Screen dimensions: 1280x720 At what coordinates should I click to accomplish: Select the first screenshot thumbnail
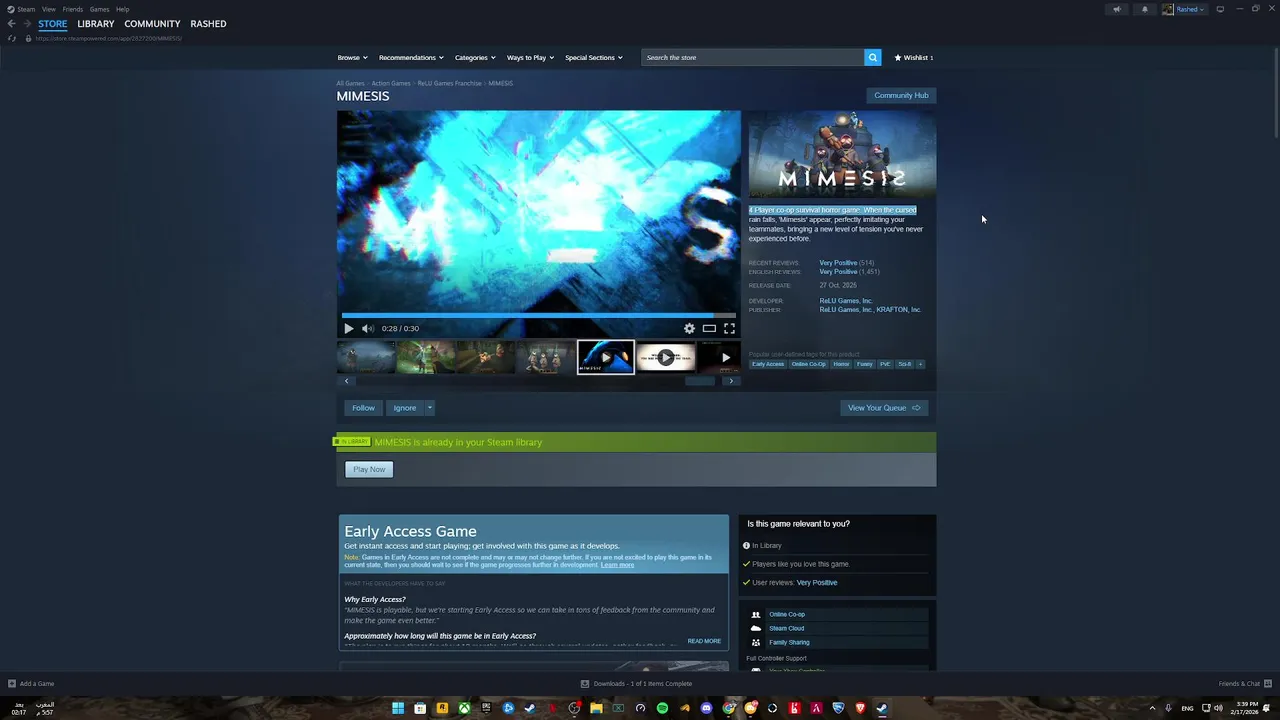pos(366,357)
